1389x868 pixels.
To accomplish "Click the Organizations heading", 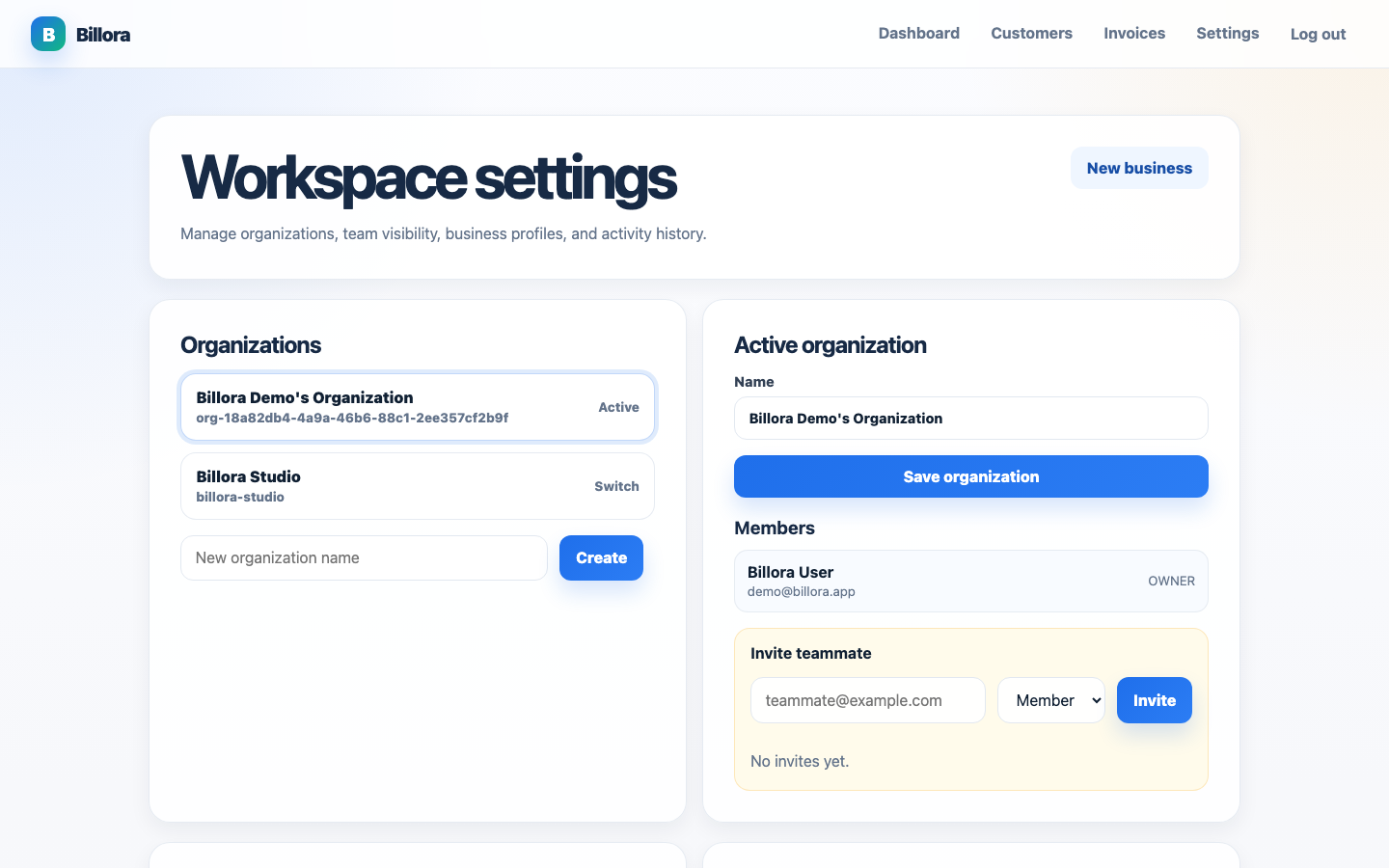I will 251,345.
